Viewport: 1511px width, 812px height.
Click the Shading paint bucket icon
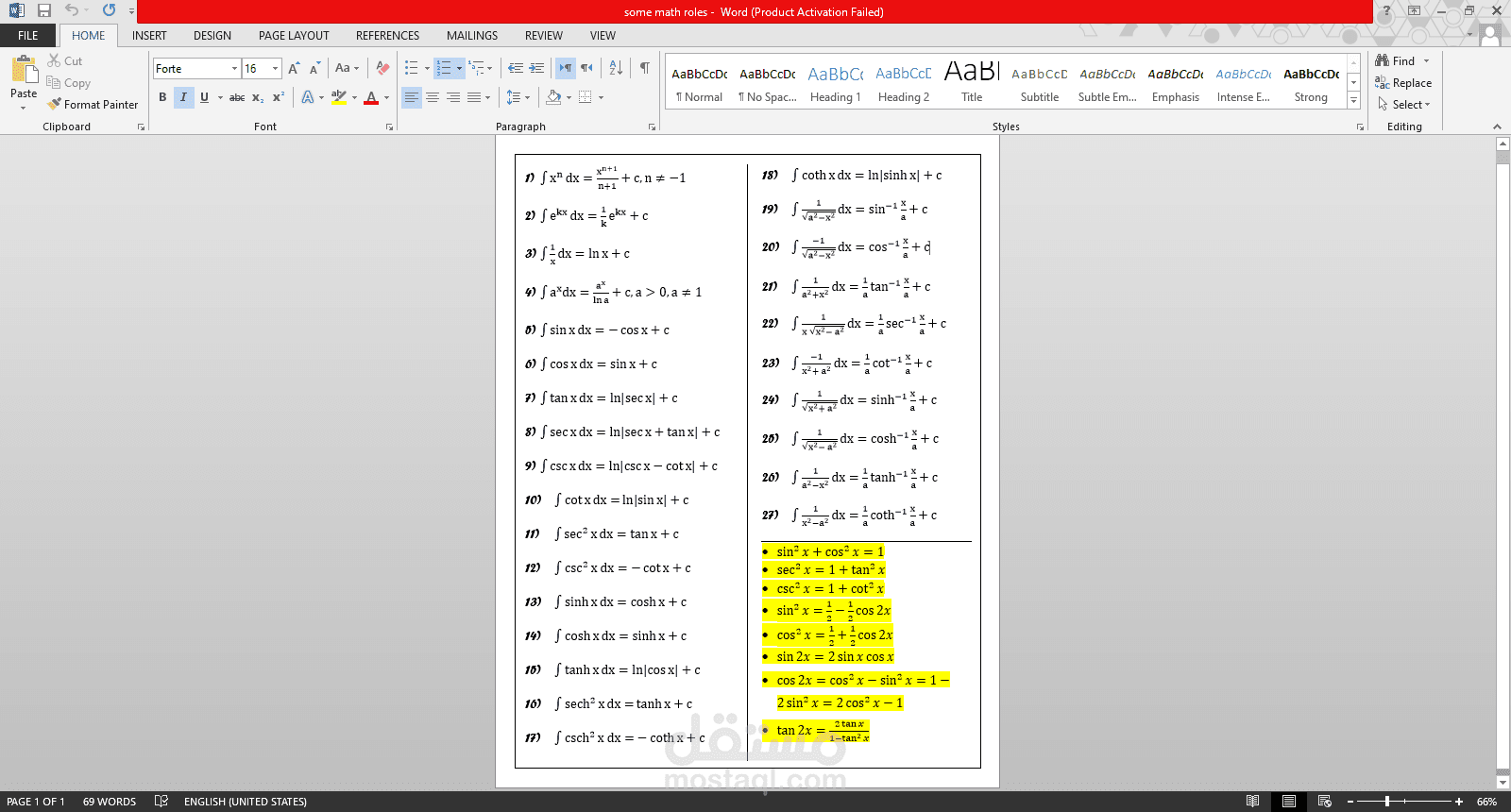(x=554, y=97)
